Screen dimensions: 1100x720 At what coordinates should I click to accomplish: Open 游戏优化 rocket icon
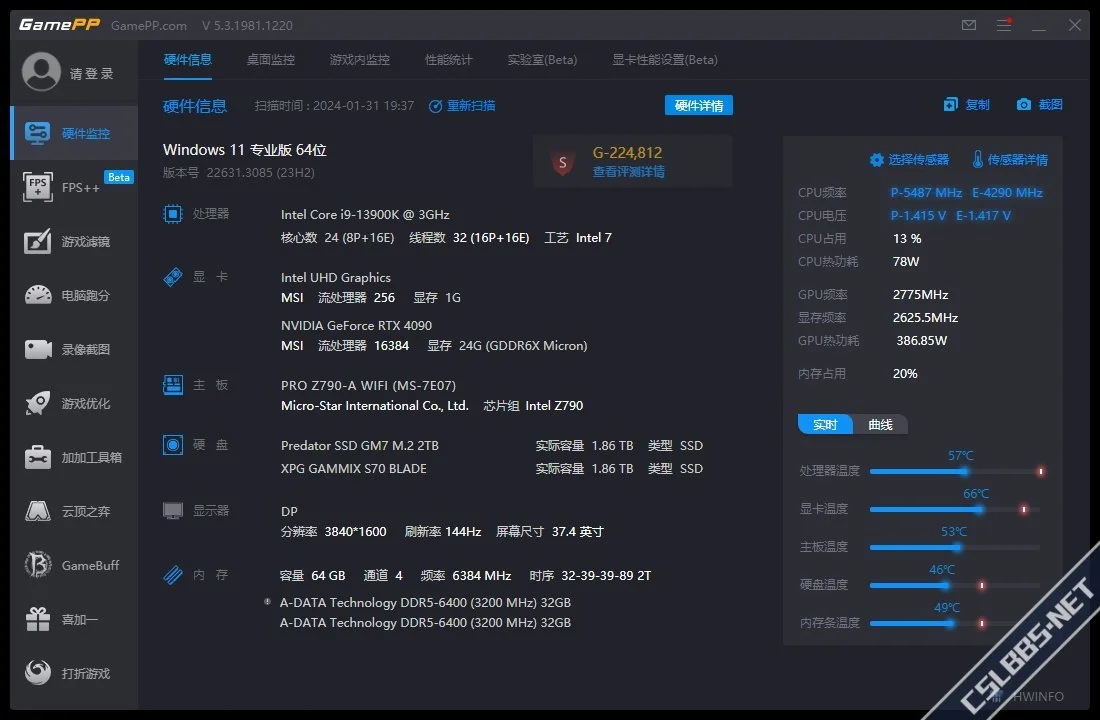point(38,403)
